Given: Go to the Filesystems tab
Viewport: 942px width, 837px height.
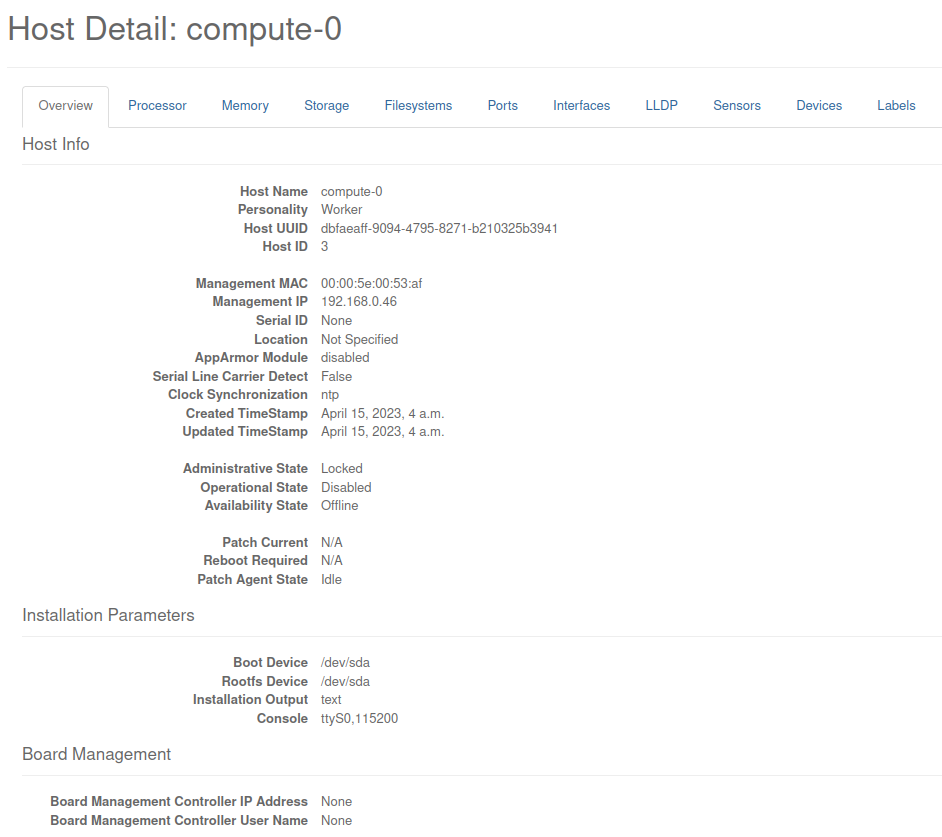Looking at the screenshot, I should click(x=418, y=105).
